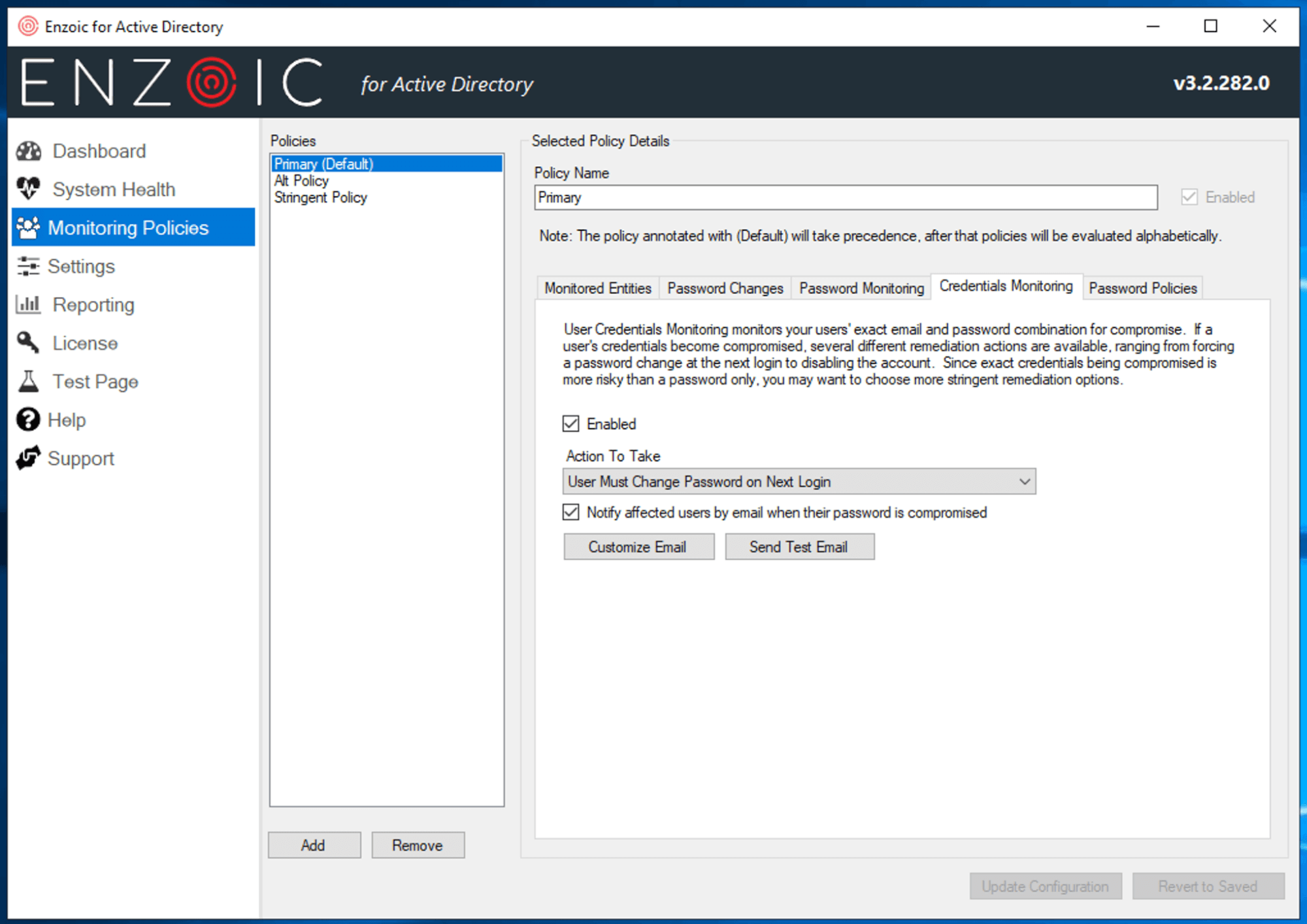Switch to the Password Monitoring tab
Screen dimensions: 1307x924
click(861, 288)
